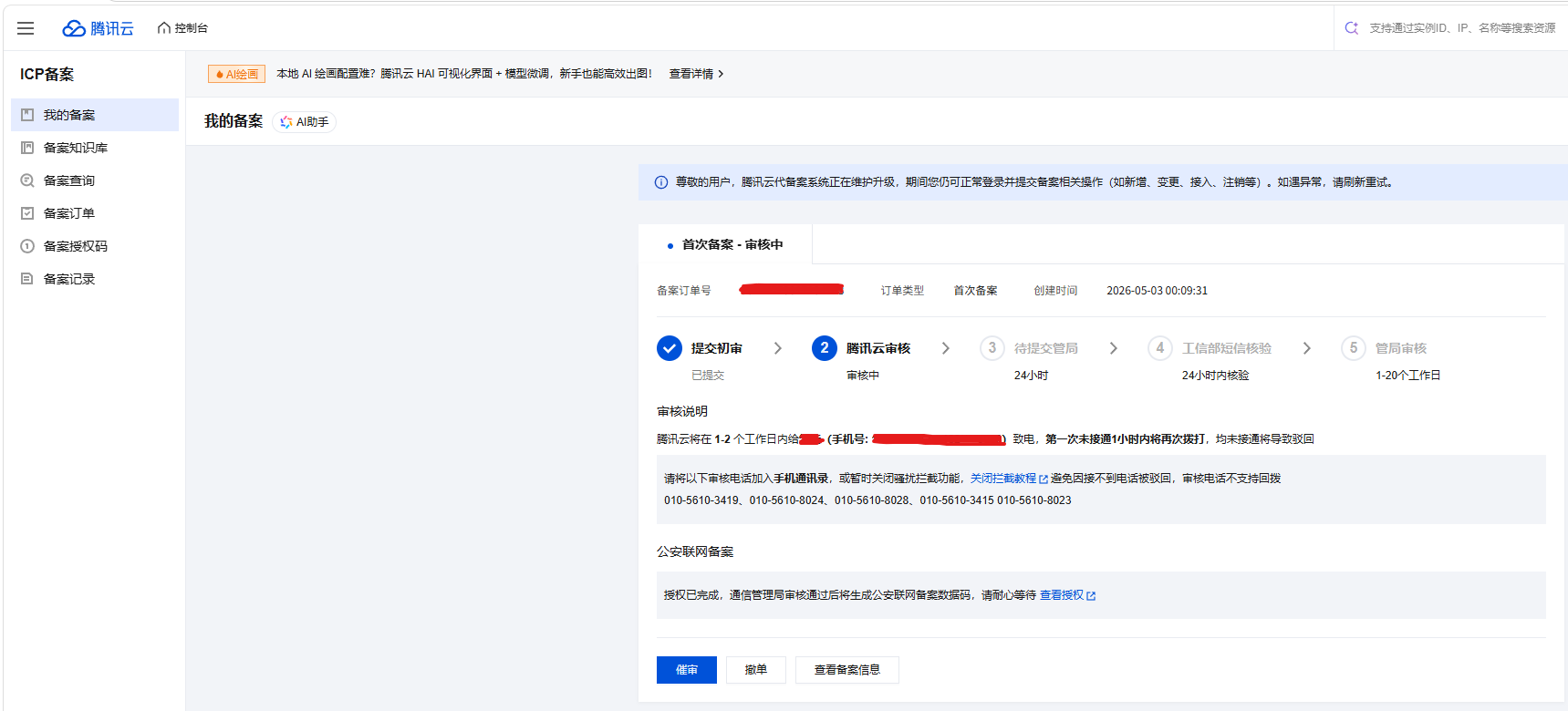Viewport: 1568px width, 711px height.
Task: Click step 2 腾讯云审核 circle
Action: point(825,348)
